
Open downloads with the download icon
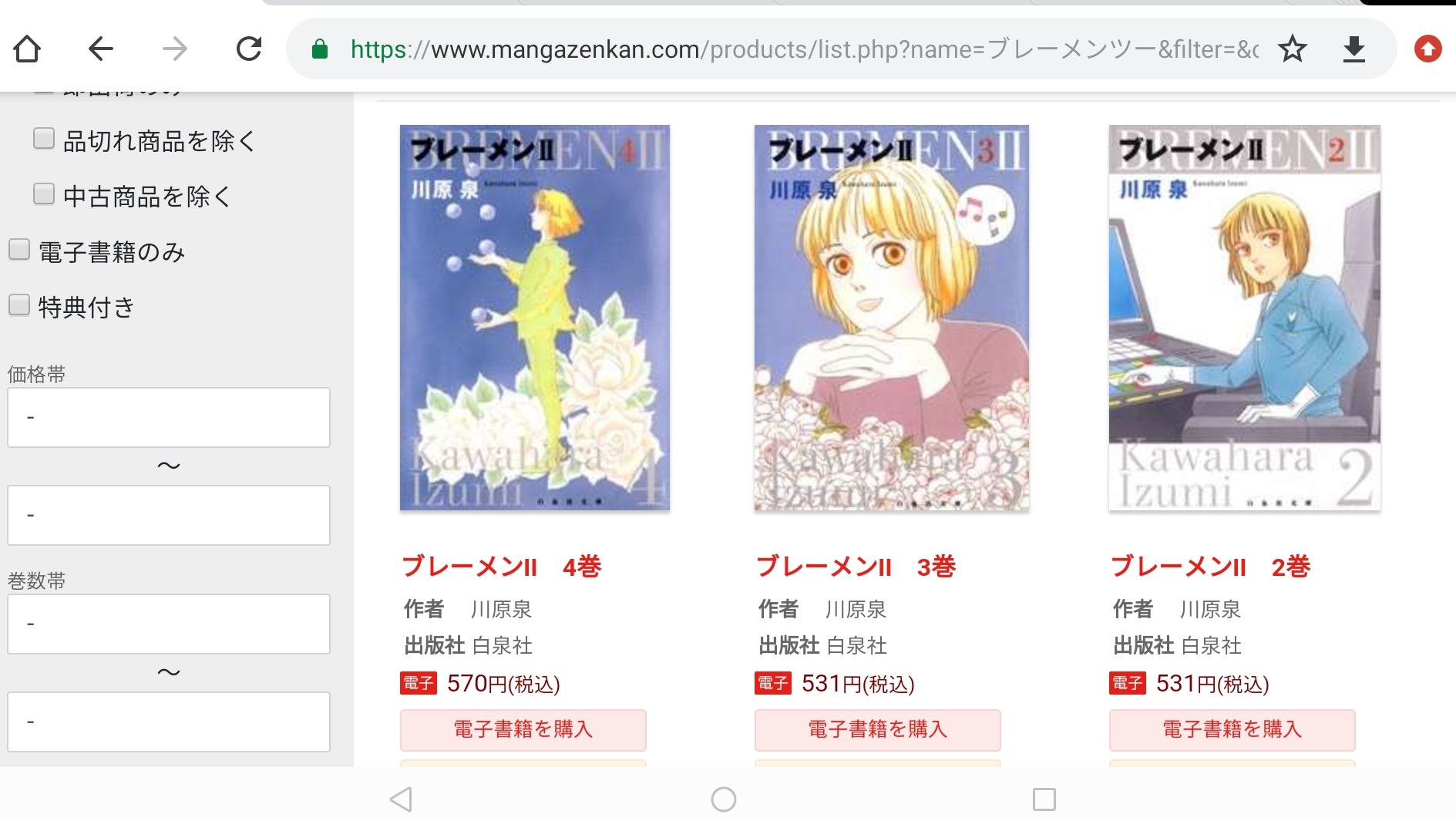[x=1354, y=49]
